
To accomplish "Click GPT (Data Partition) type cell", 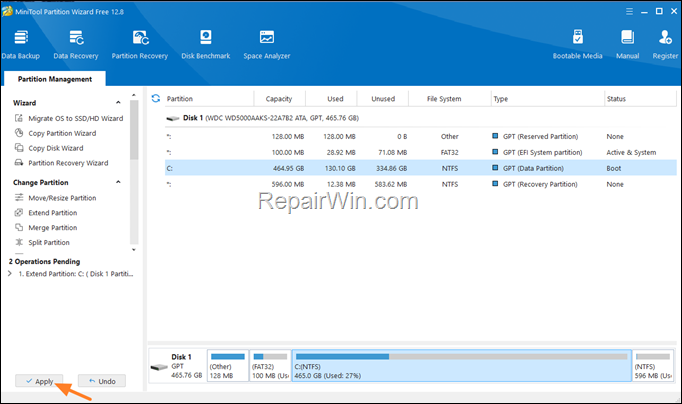I will tap(533, 168).
